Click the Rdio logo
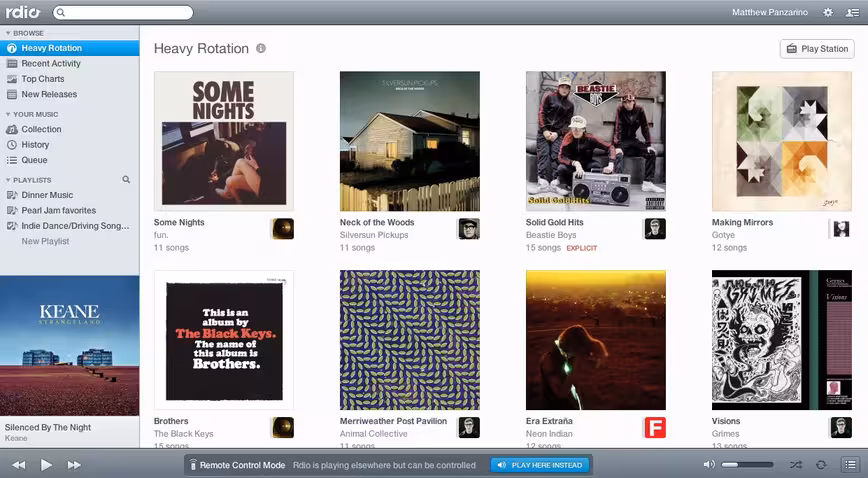The width and height of the screenshot is (868, 478). (23, 12)
